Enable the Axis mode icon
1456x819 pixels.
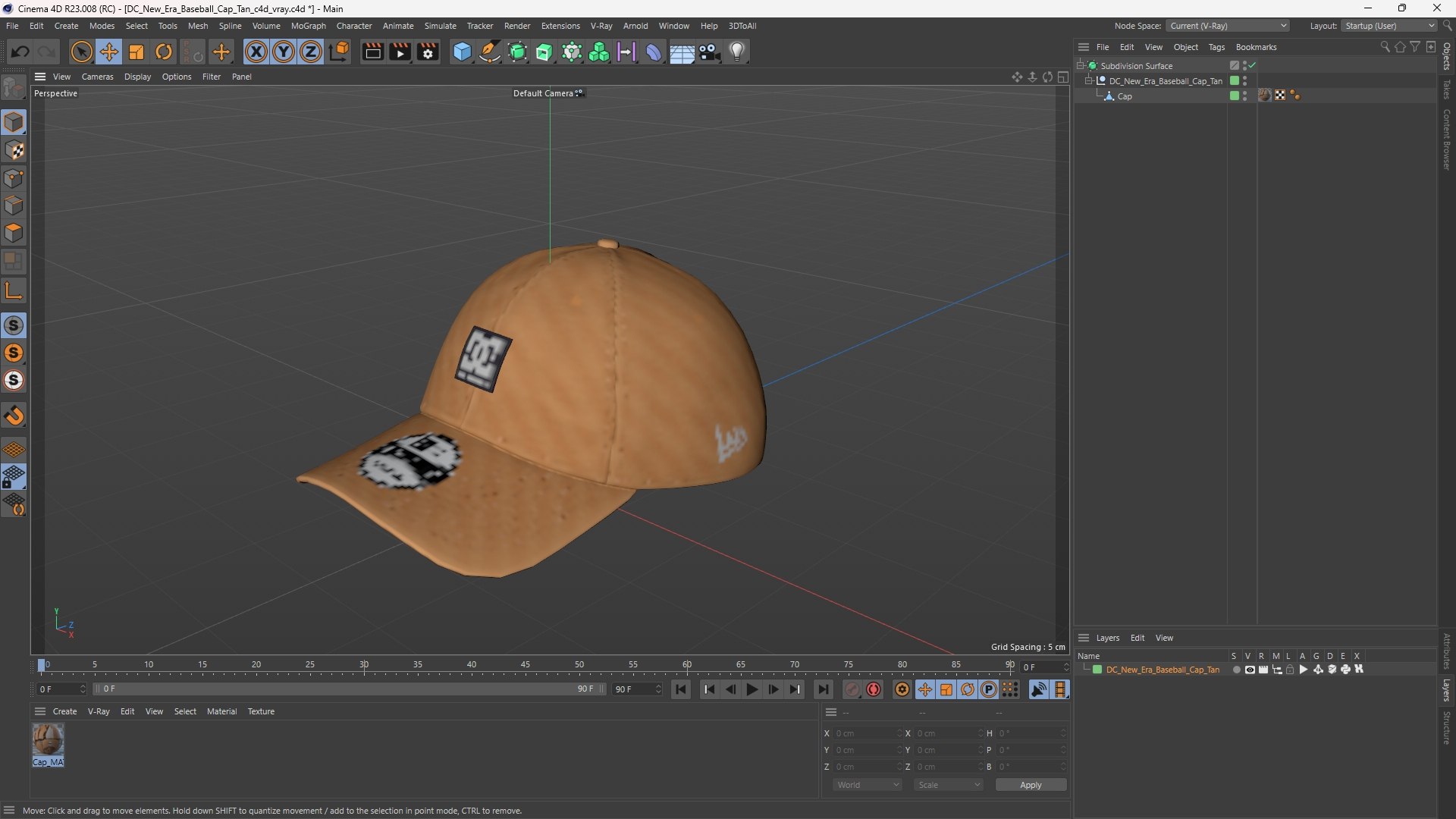coord(14,290)
